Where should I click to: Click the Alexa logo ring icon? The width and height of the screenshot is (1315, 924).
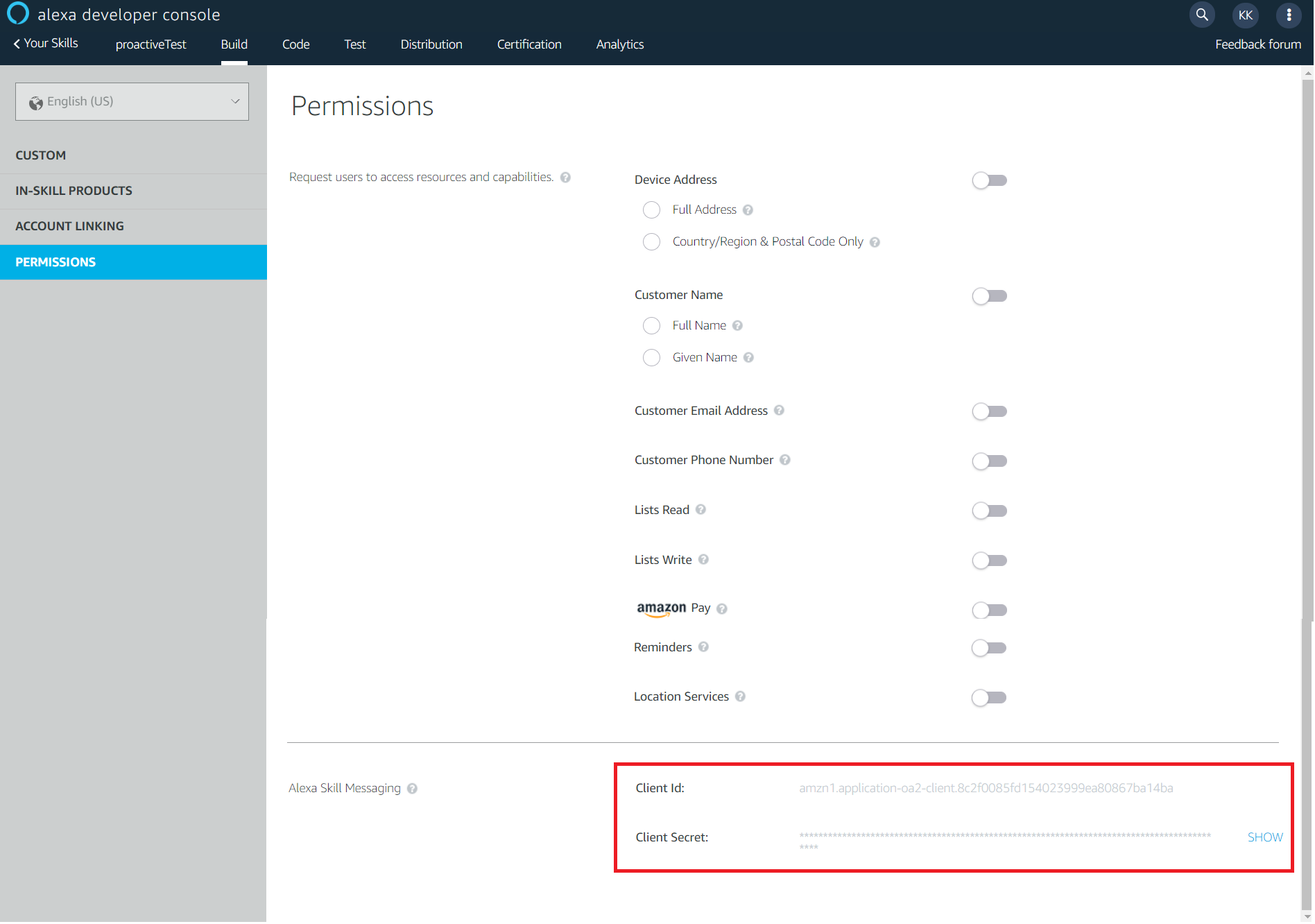click(17, 13)
